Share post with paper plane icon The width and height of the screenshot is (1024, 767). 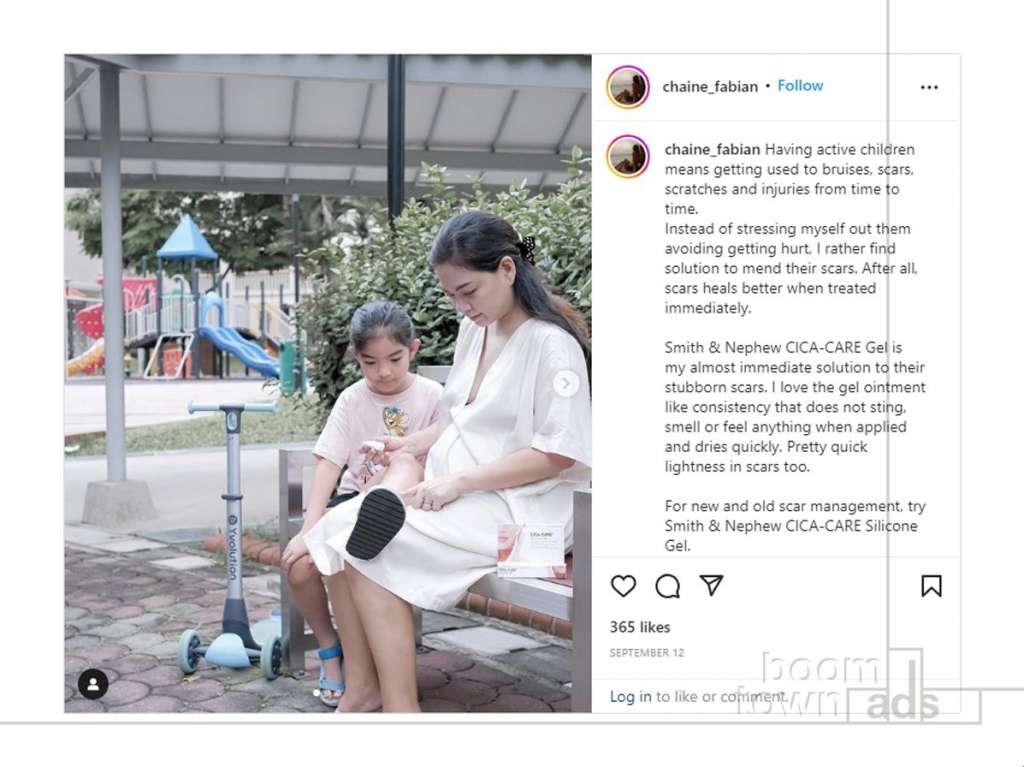pos(711,585)
